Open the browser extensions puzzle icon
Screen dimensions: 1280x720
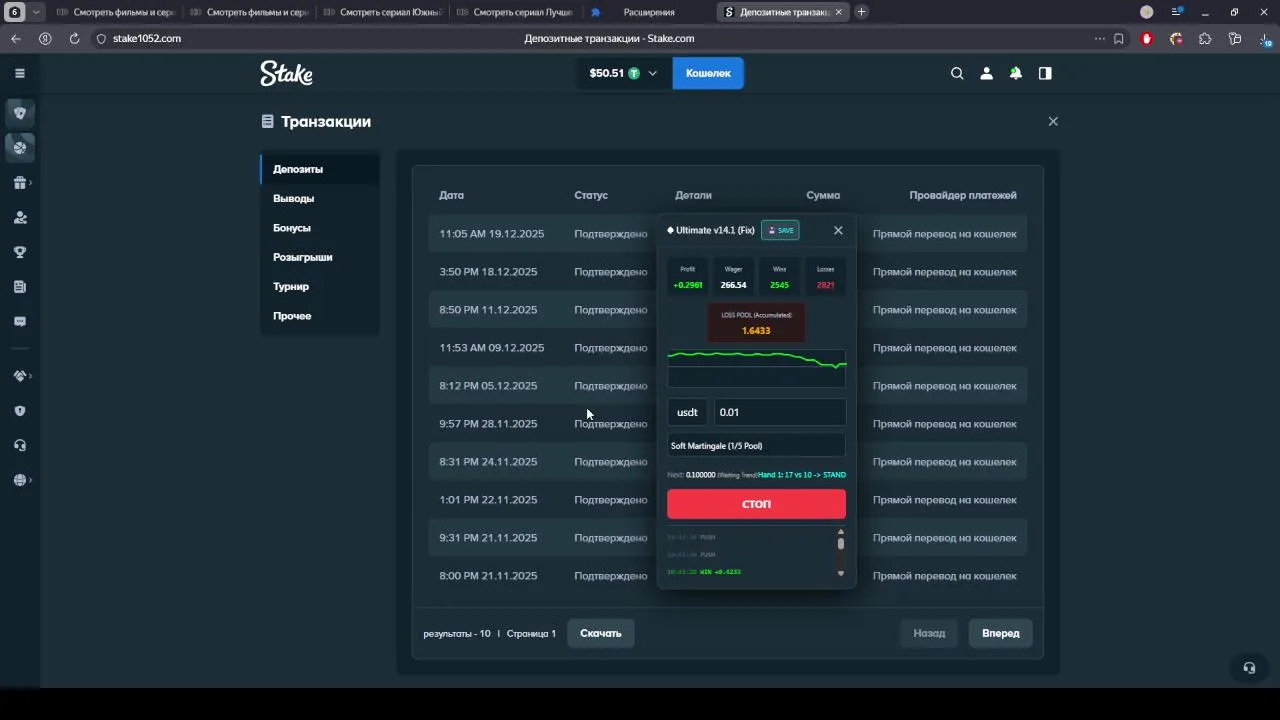click(1205, 38)
